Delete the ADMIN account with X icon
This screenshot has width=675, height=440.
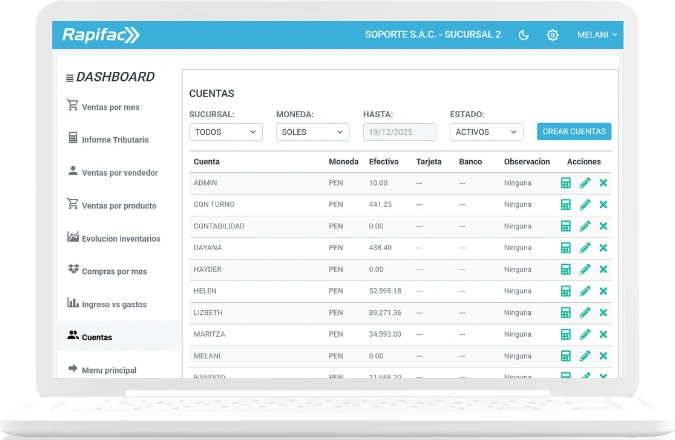tap(603, 183)
